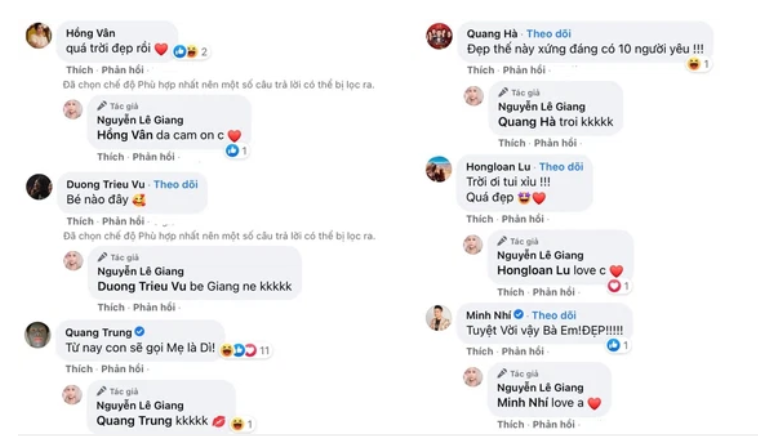Viewport: 758px width, 436px height.
Task: Open Minh Nhí's profile avatar
Action: [x=438, y=318]
